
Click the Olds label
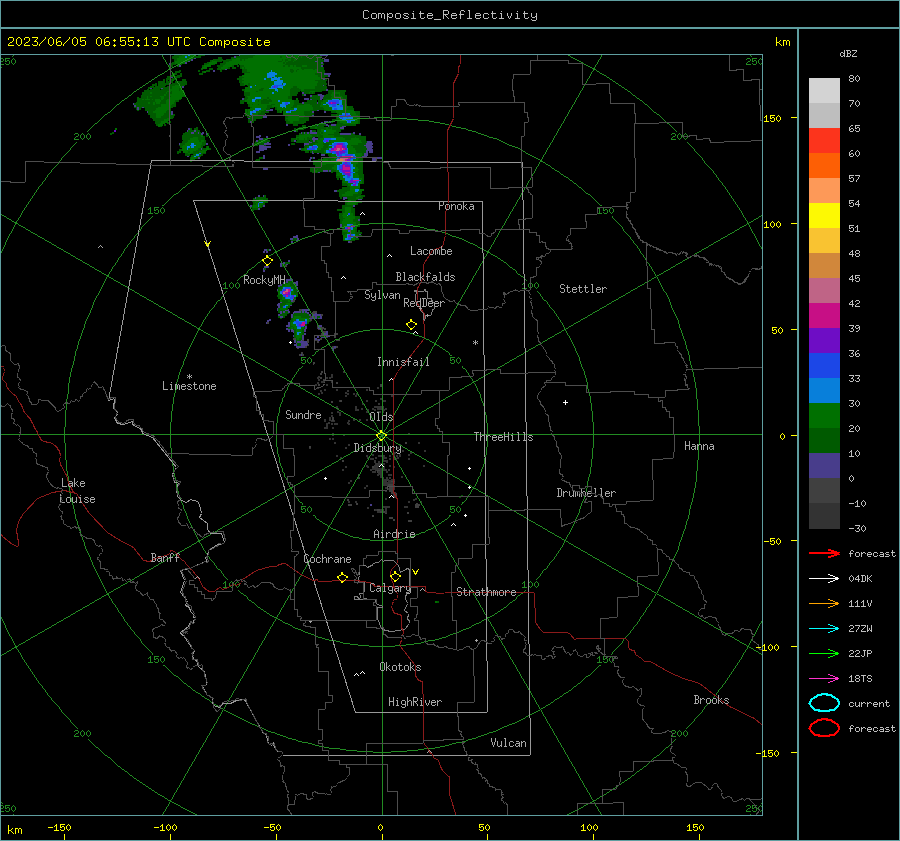click(x=381, y=417)
